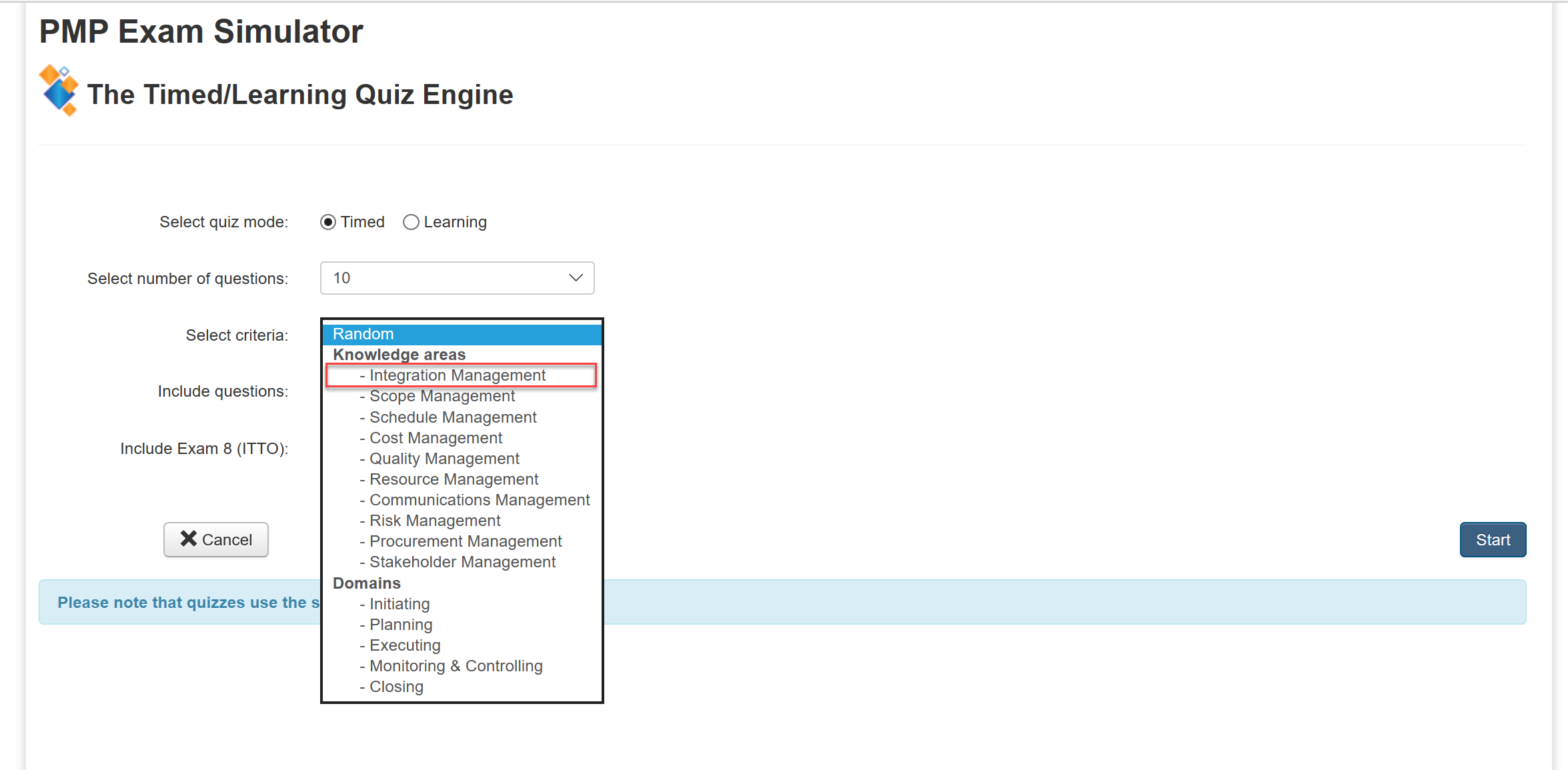This screenshot has width=1568, height=770.
Task: Click the Timed/Learning Quiz Engine title
Action: 300,95
